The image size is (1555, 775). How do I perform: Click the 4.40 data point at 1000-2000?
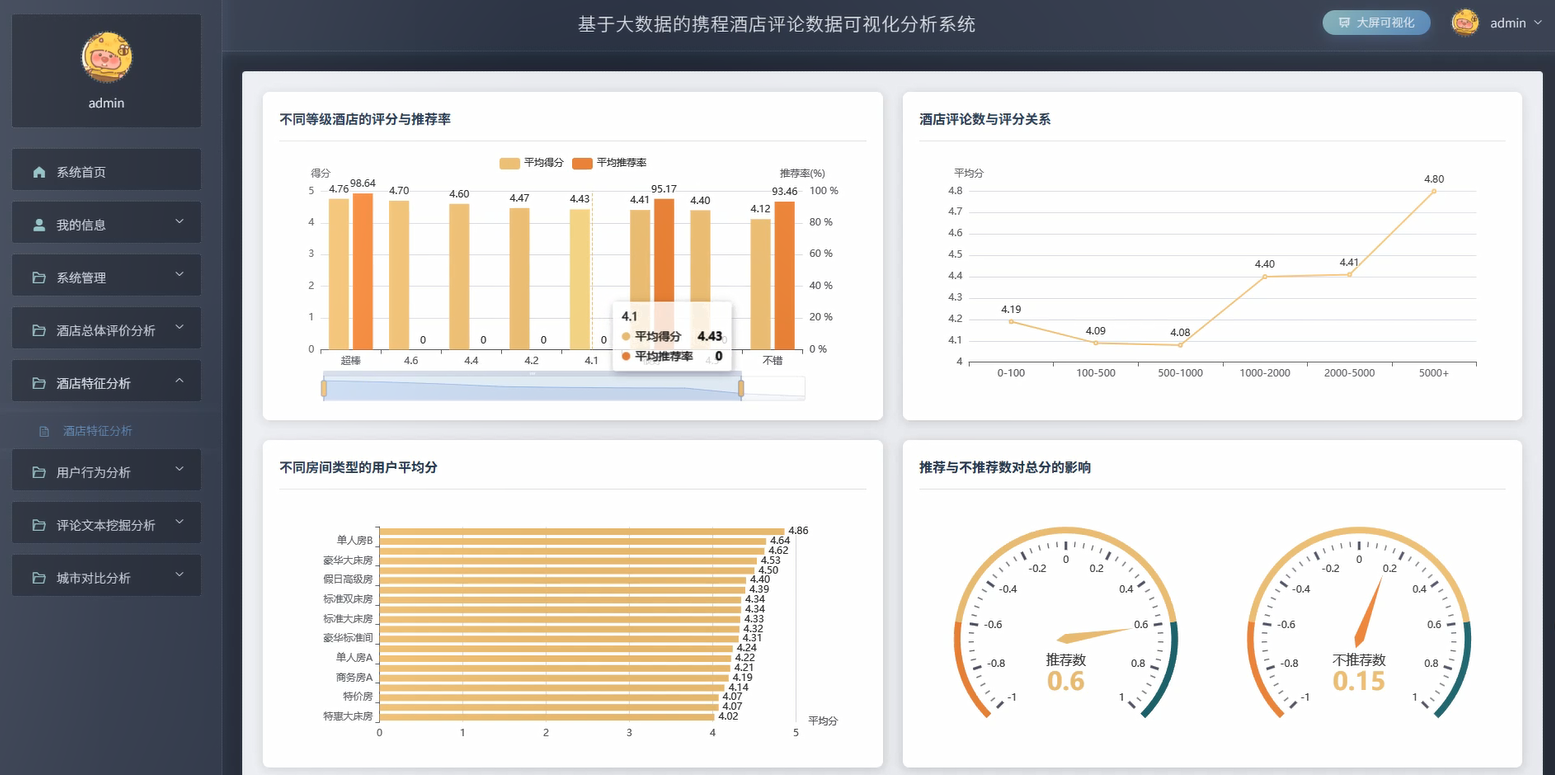(1265, 276)
